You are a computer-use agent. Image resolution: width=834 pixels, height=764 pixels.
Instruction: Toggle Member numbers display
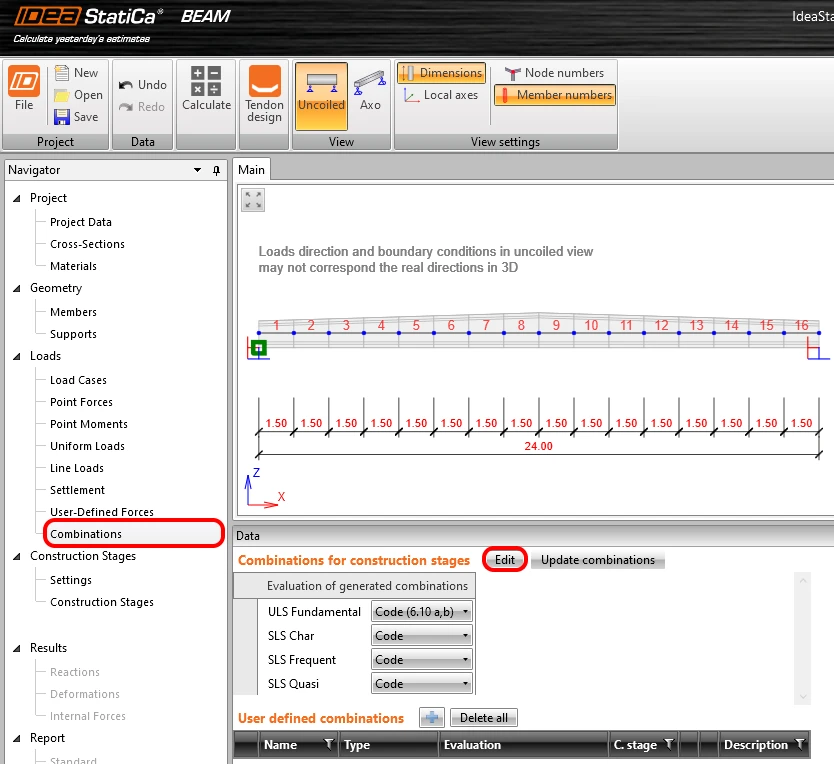(555, 95)
